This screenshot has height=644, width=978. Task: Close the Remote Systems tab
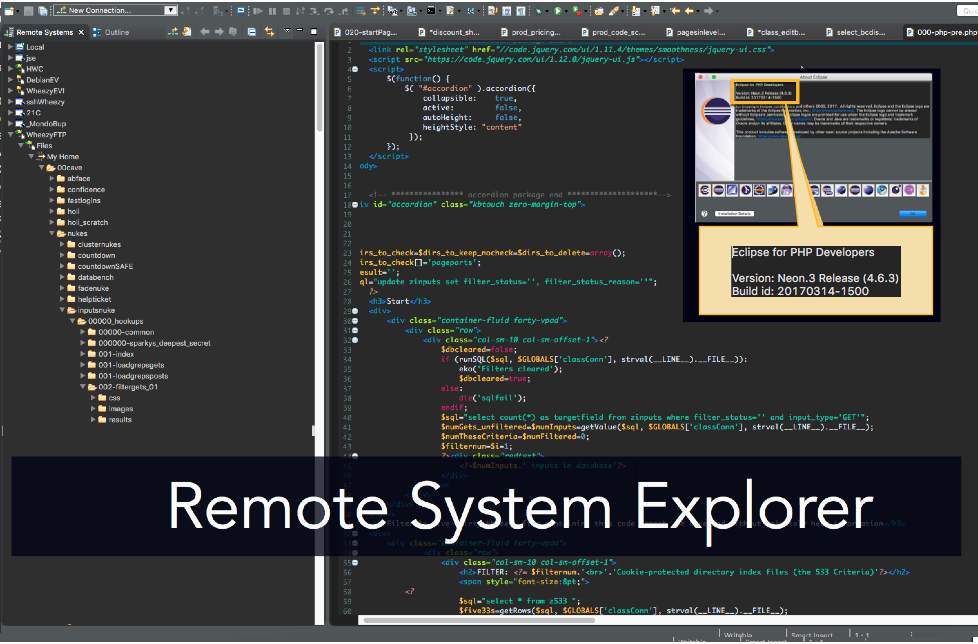click(x=81, y=32)
